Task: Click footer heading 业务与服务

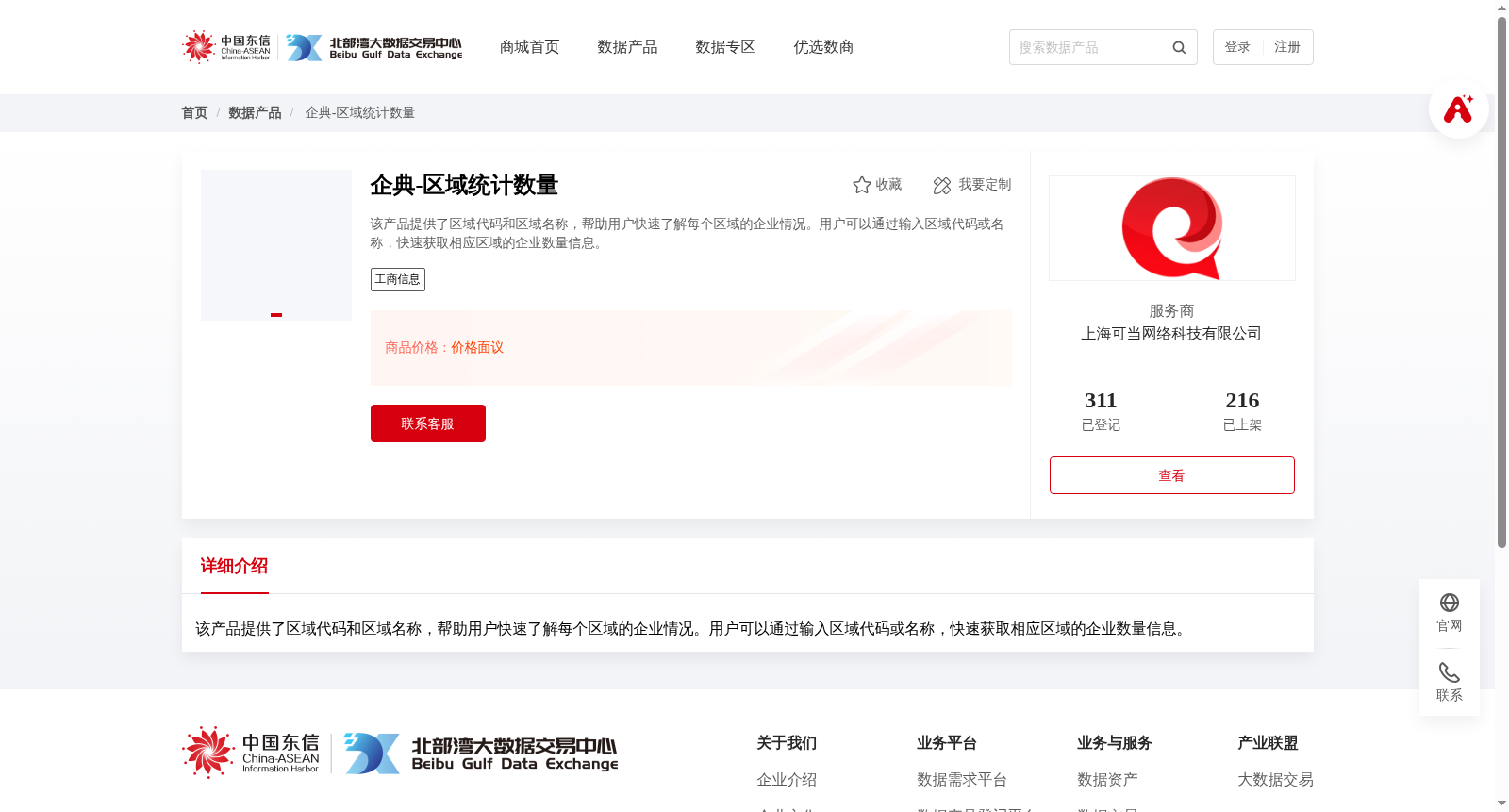Action: (x=1115, y=743)
